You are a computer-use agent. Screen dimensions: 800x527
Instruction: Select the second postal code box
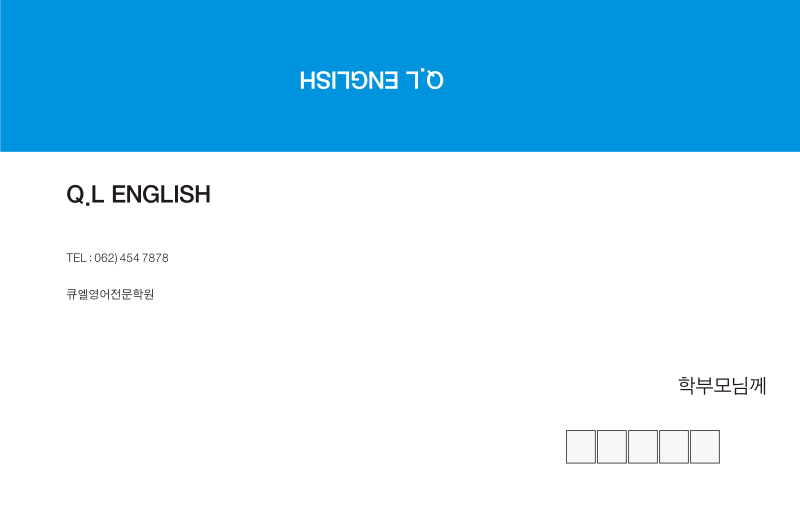click(x=612, y=447)
